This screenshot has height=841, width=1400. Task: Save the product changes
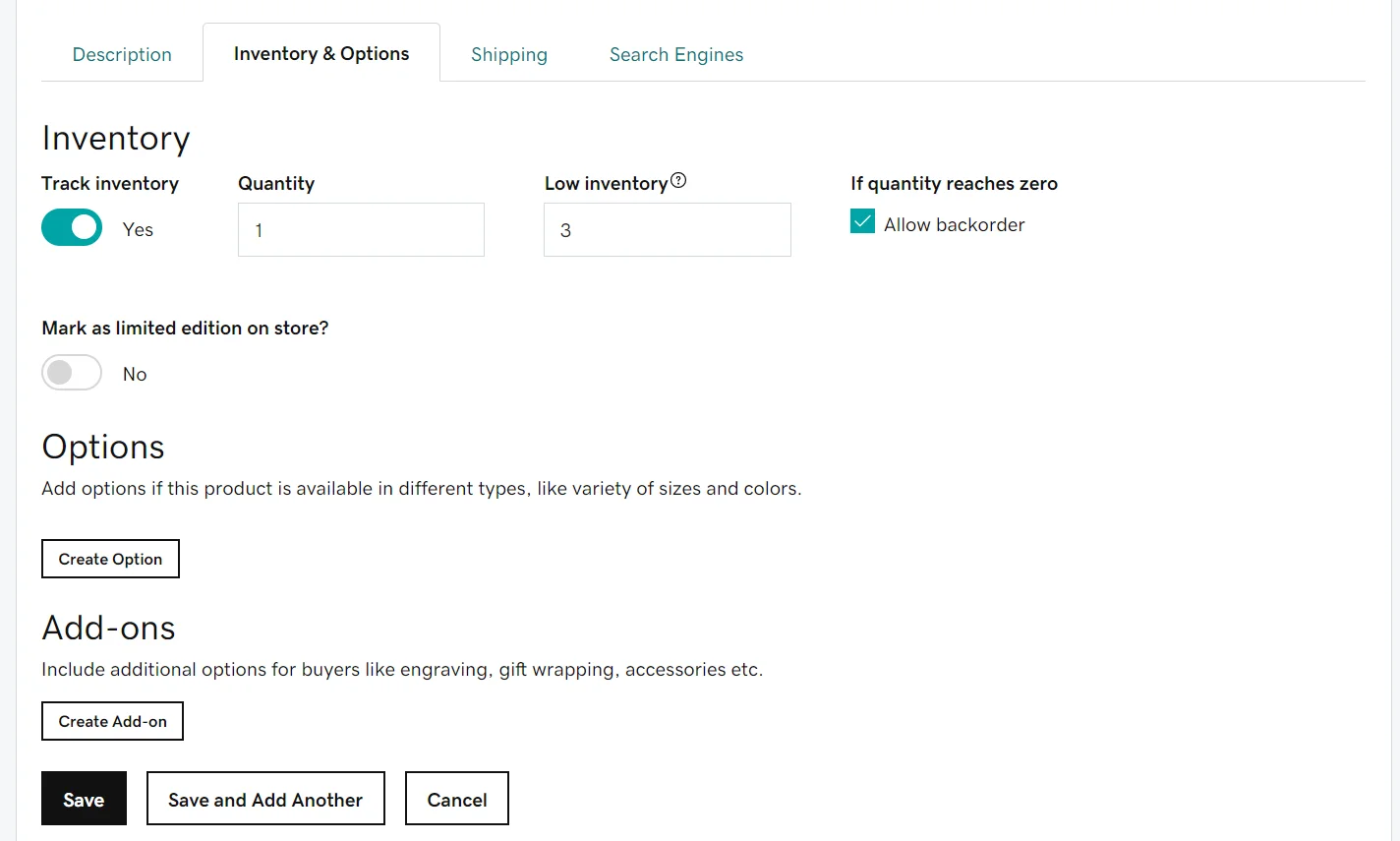84,798
